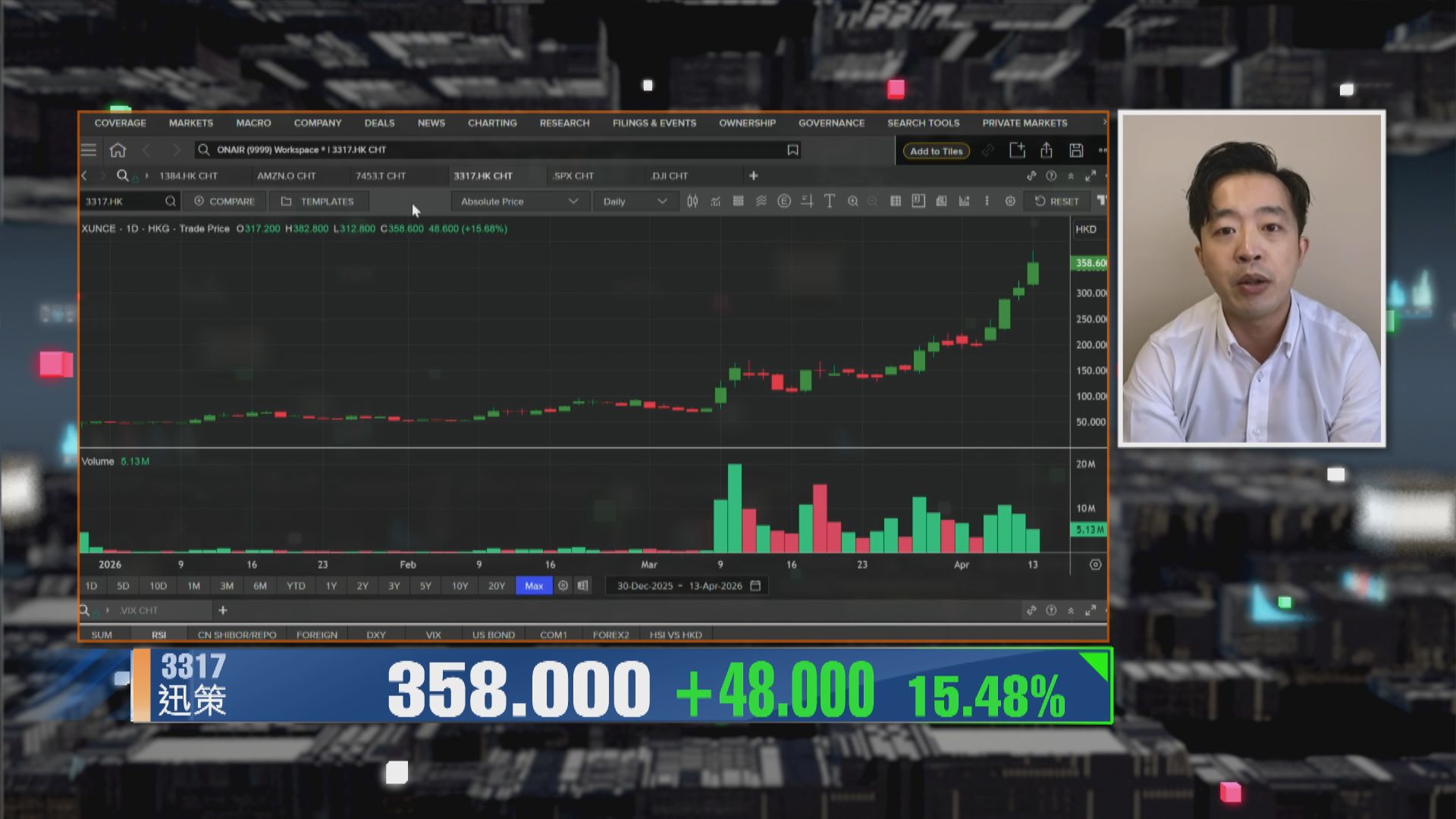Click the save workspace floppy icon
This screenshot has height=819, width=1456.
click(x=1076, y=150)
